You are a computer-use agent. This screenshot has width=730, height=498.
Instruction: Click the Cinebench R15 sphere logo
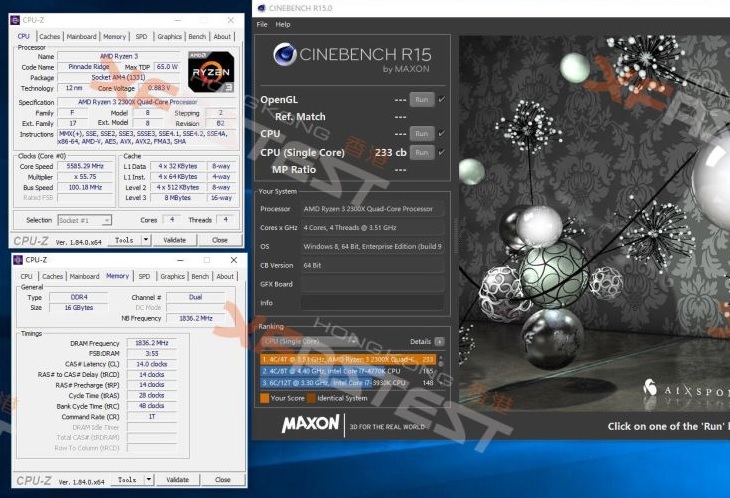[284, 55]
